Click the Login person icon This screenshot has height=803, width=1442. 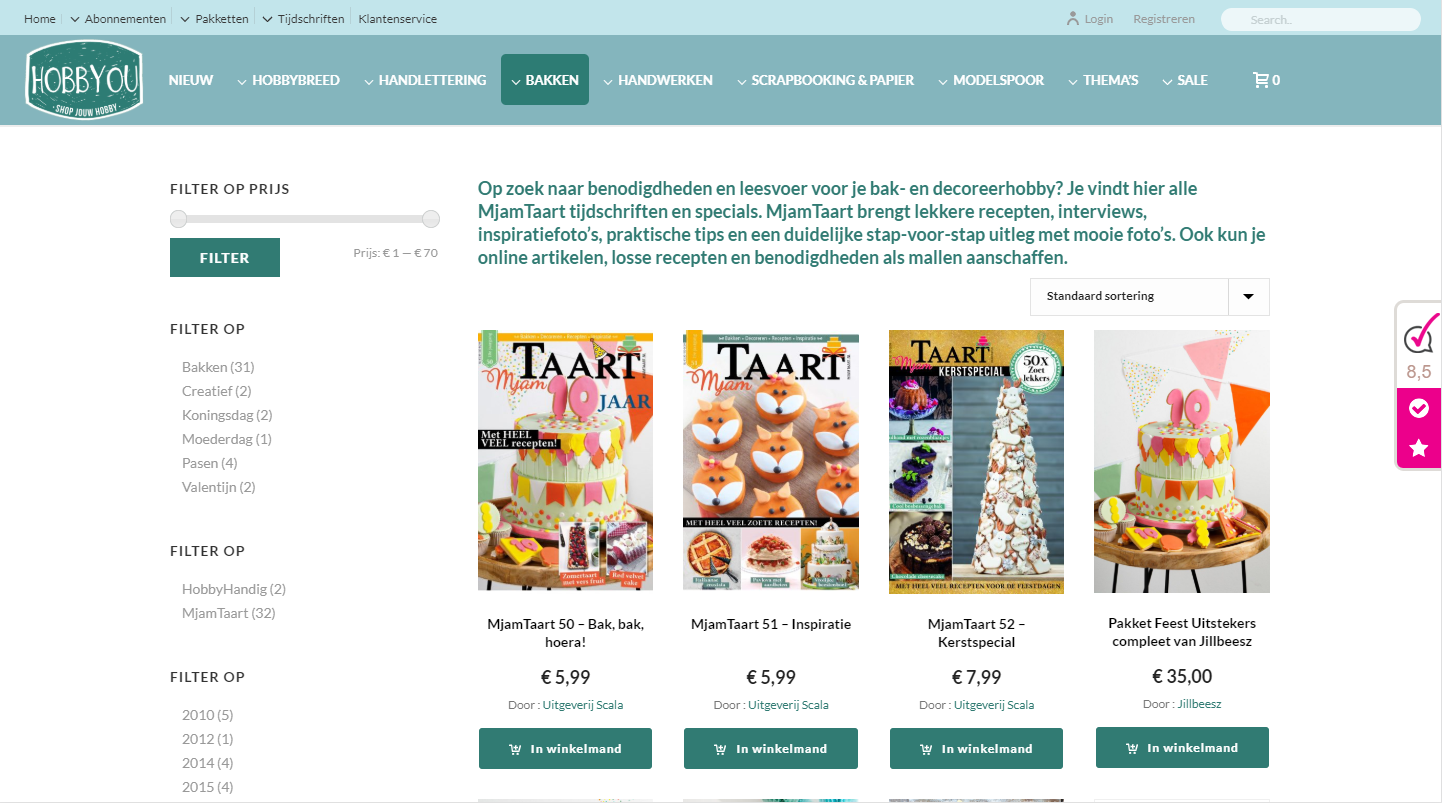click(1073, 18)
